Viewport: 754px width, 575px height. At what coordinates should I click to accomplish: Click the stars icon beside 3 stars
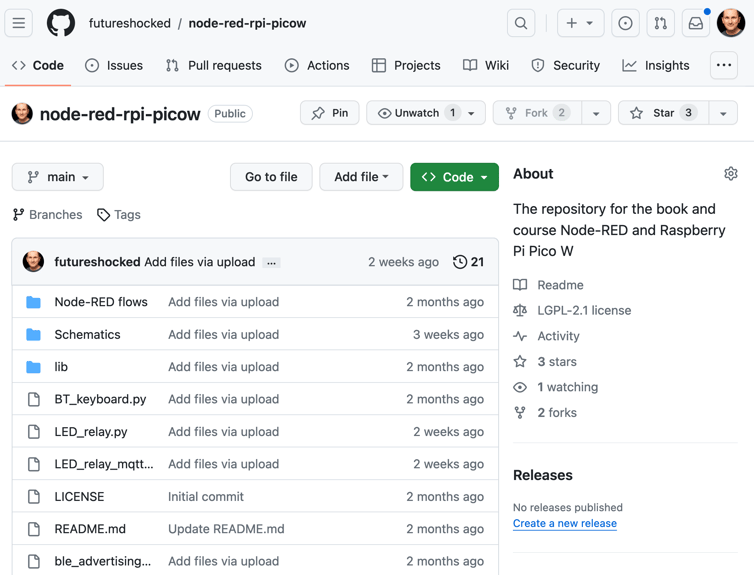click(x=520, y=362)
